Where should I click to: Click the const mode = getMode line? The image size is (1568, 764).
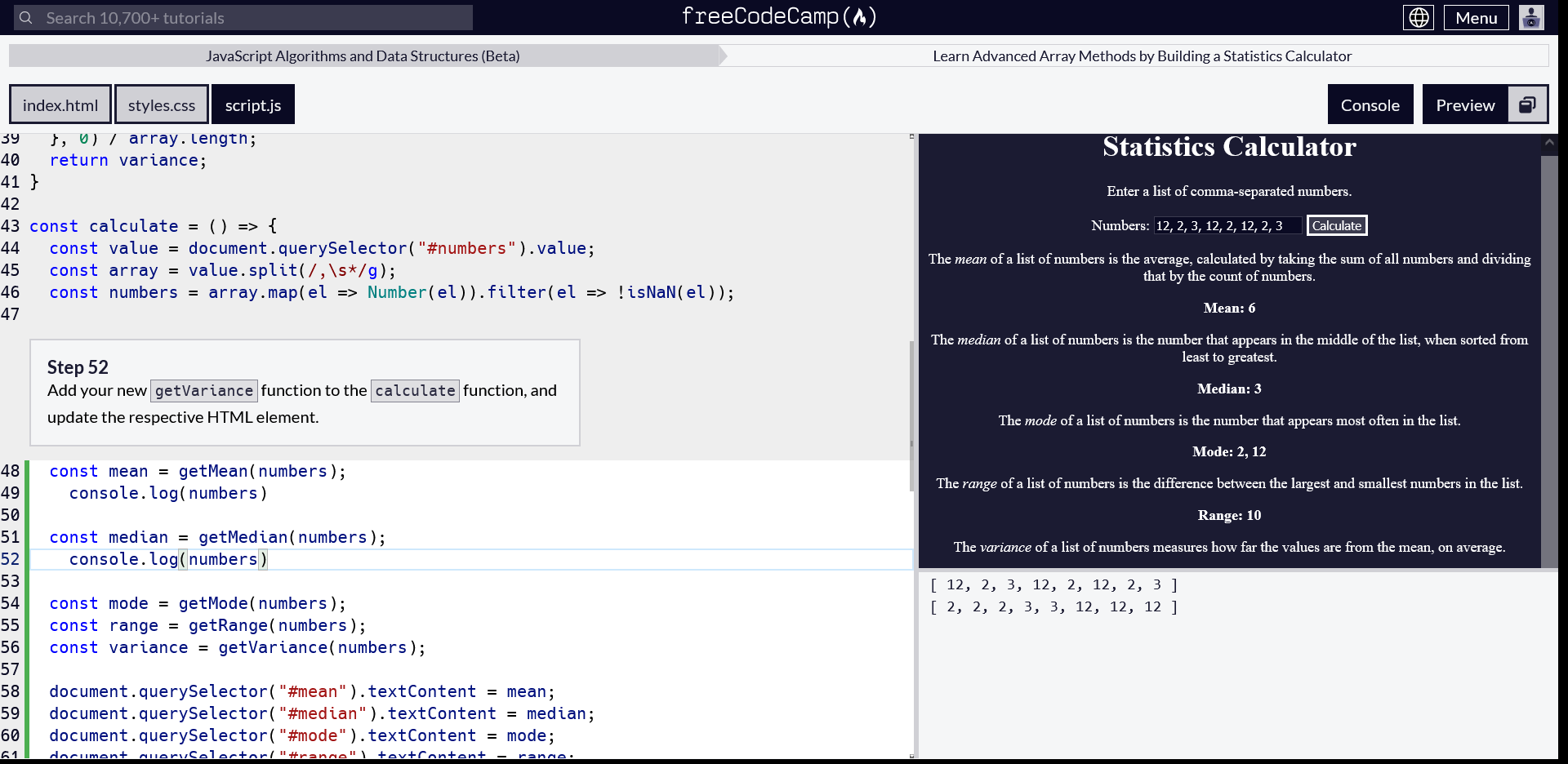[x=198, y=603]
